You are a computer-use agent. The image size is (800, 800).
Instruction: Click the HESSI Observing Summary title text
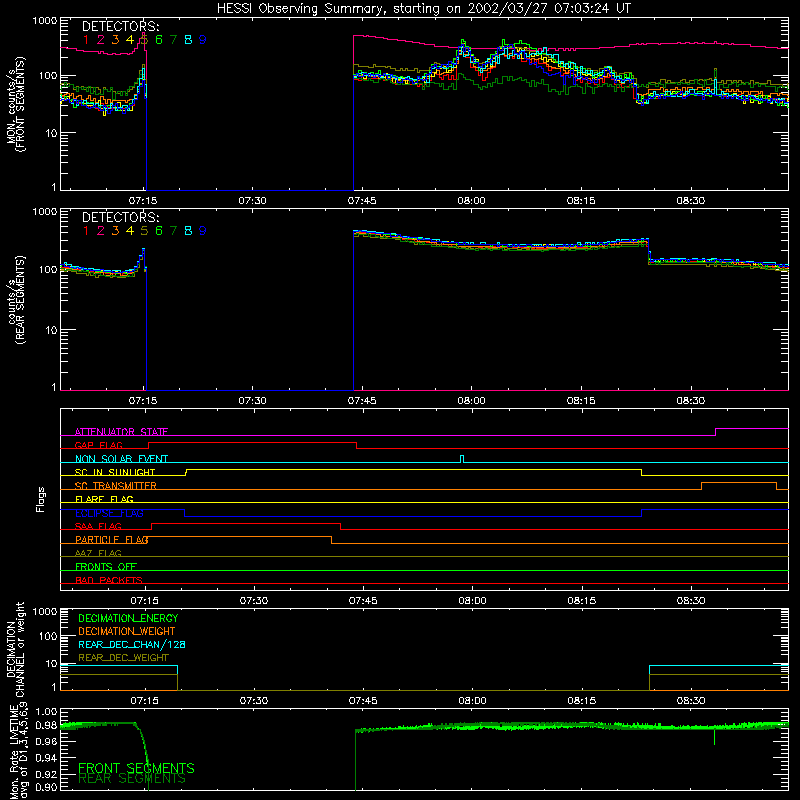pos(423,9)
